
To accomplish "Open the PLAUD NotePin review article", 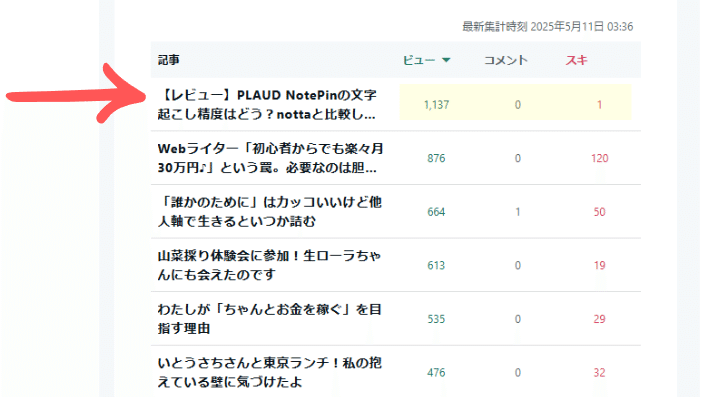I will point(267,105).
